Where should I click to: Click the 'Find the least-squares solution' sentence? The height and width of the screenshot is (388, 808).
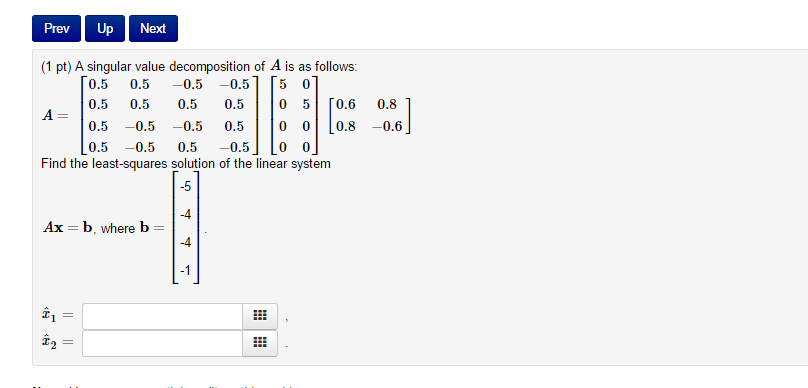pos(186,164)
